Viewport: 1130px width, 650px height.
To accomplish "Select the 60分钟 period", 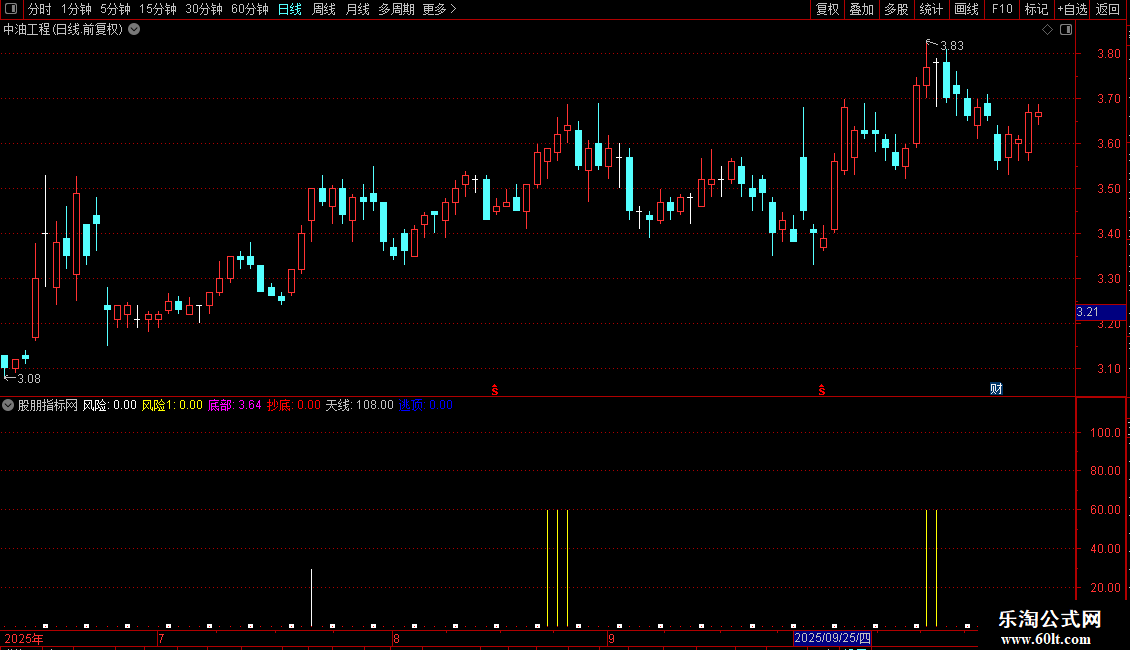I will [250, 9].
